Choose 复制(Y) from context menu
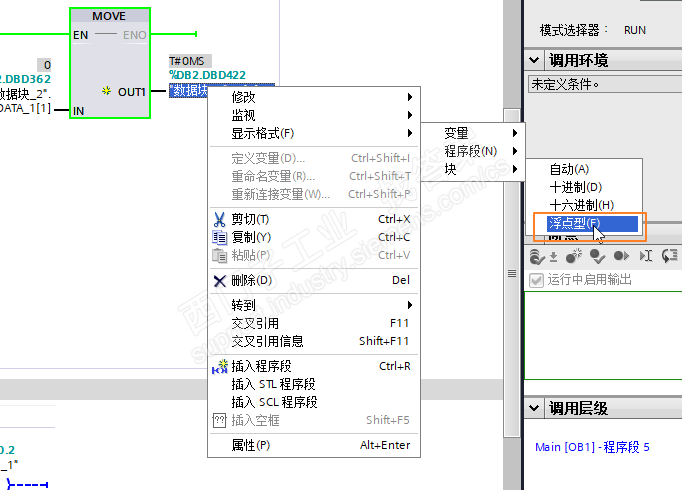Viewport: 682px width, 490px height. [x=314, y=237]
